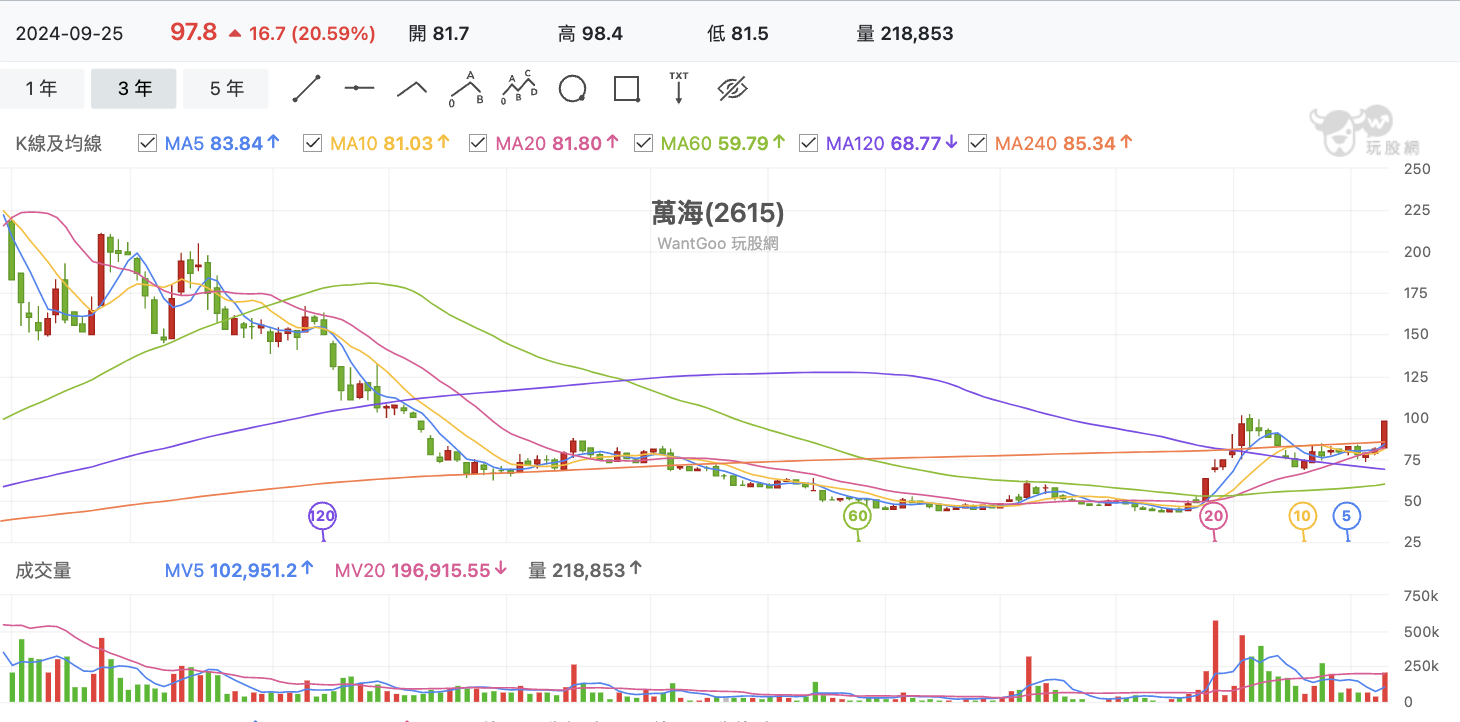1460x722 pixels.
Task: Select the angle polyline drawing tool
Action: 412,89
